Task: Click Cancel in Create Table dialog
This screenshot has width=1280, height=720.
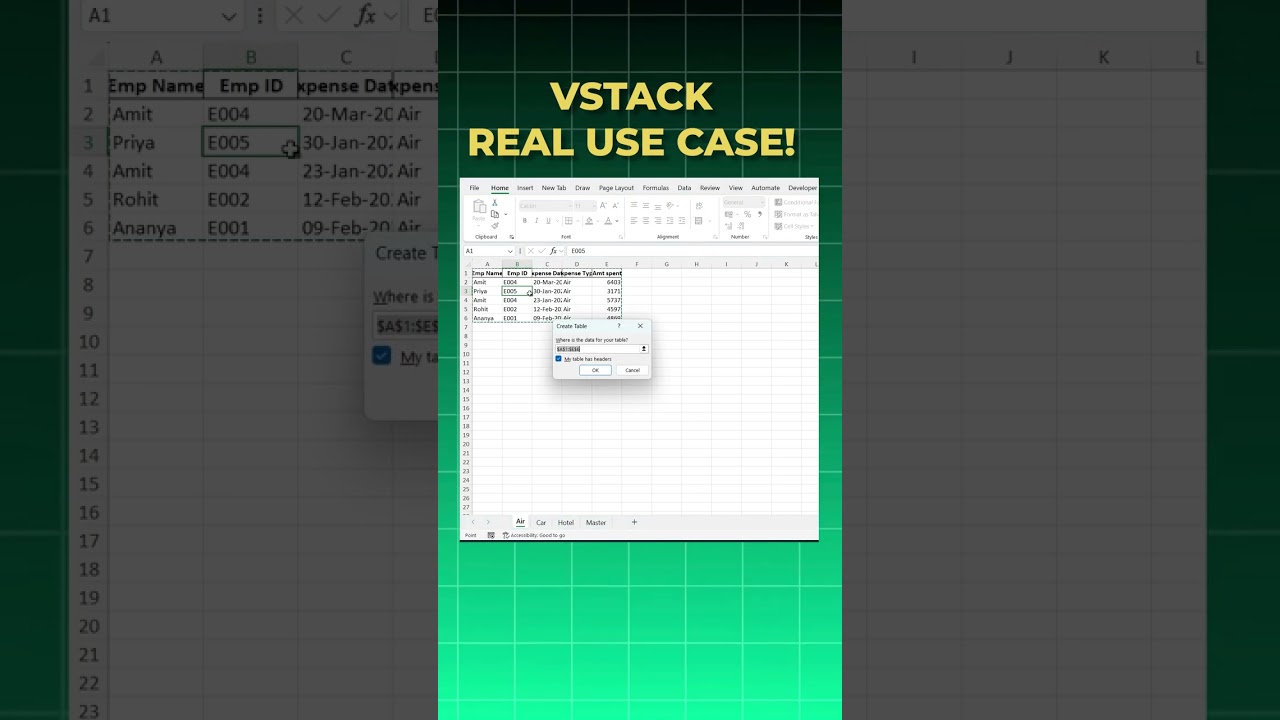Action: (632, 370)
